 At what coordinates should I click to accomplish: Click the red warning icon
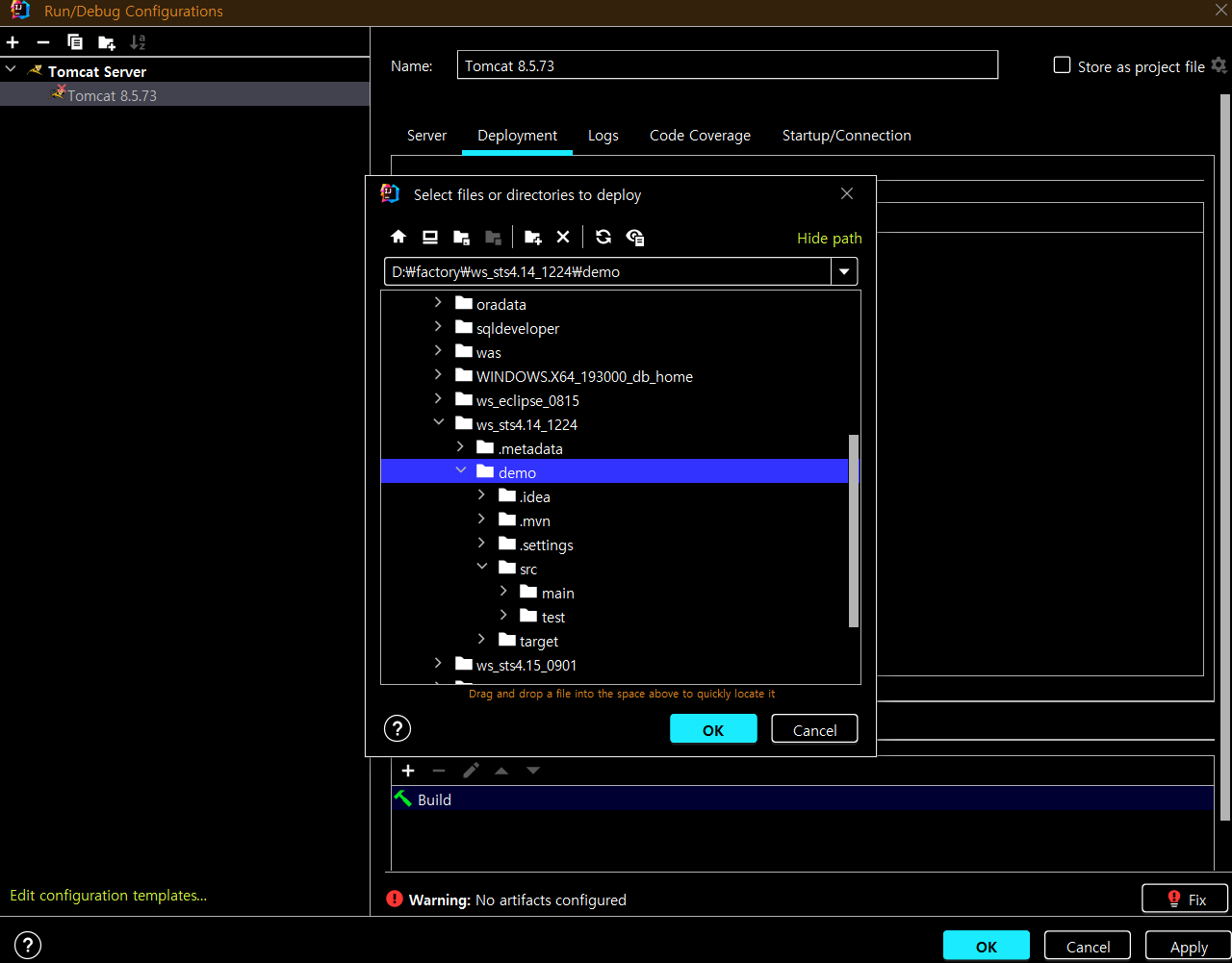(395, 900)
